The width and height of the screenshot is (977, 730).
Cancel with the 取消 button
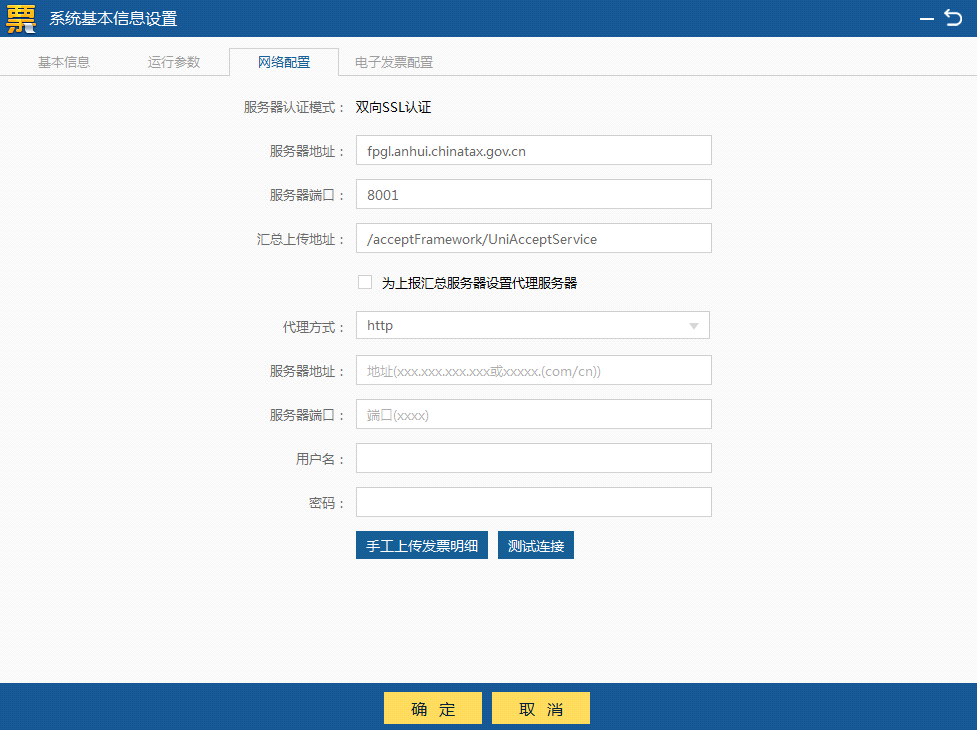tap(541, 708)
